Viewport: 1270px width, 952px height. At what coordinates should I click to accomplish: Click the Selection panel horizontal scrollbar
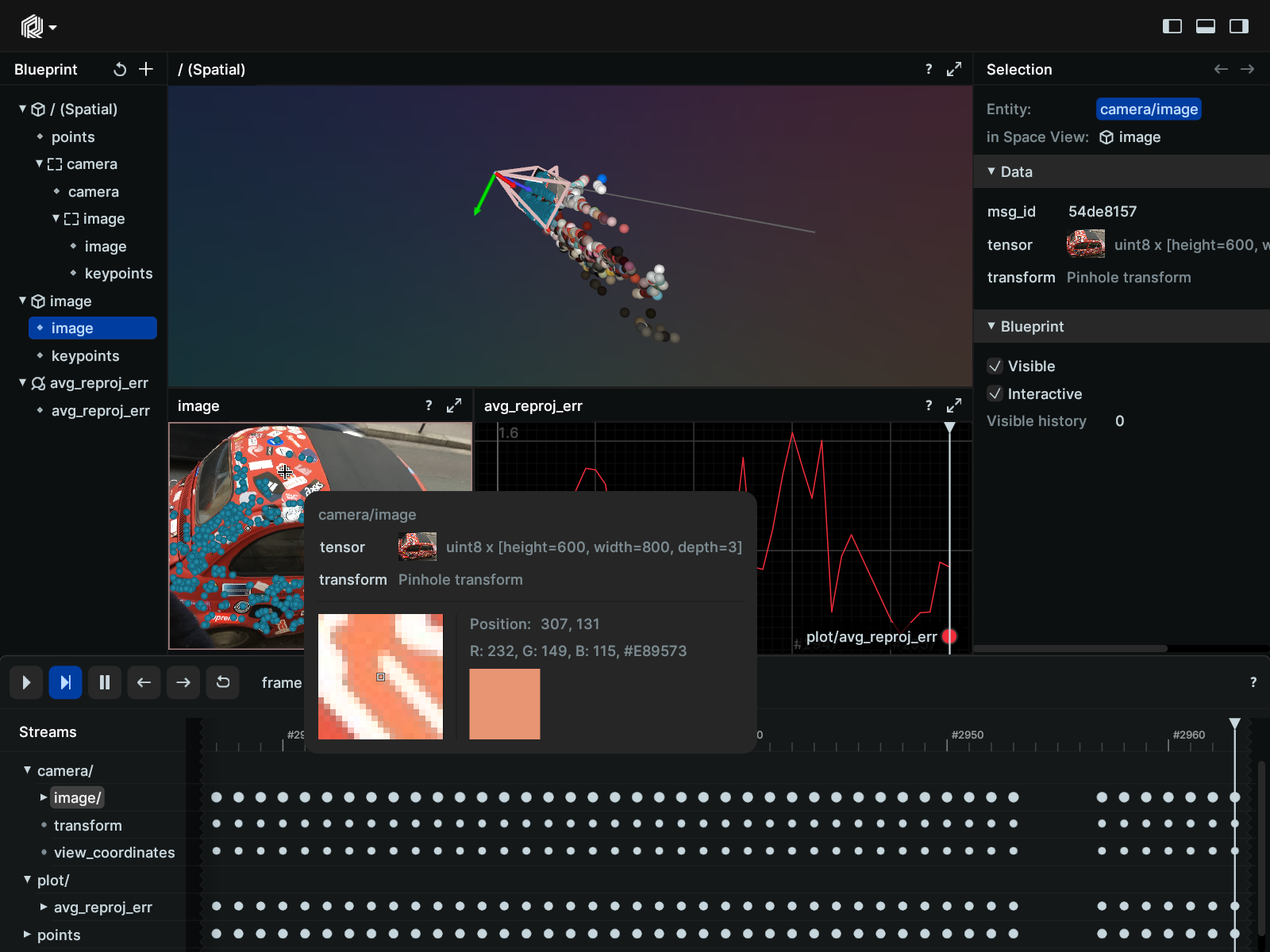point(1071,648)
